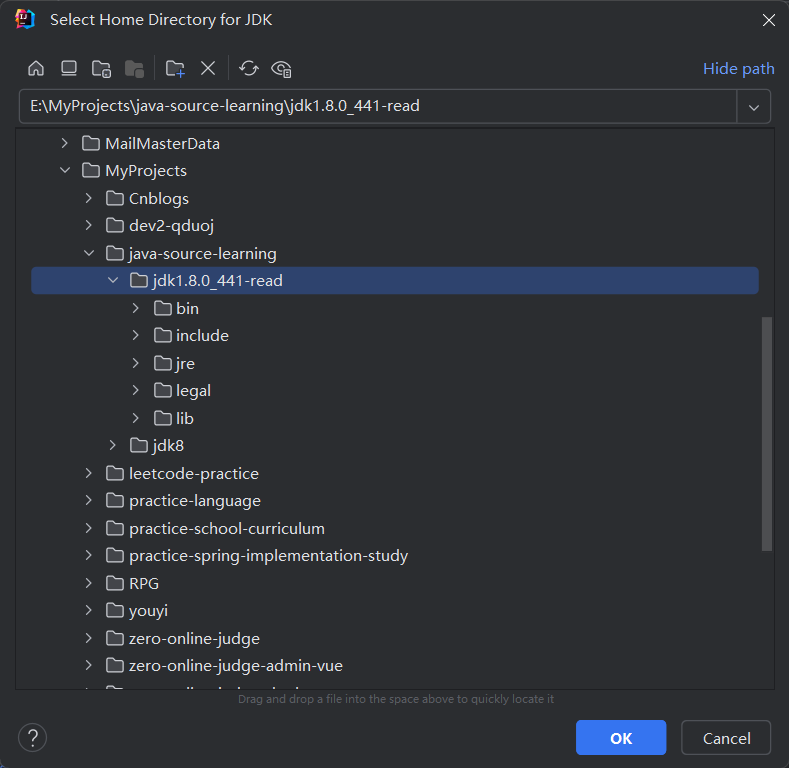Expand the bin folder chevron

tap(136, 308)
